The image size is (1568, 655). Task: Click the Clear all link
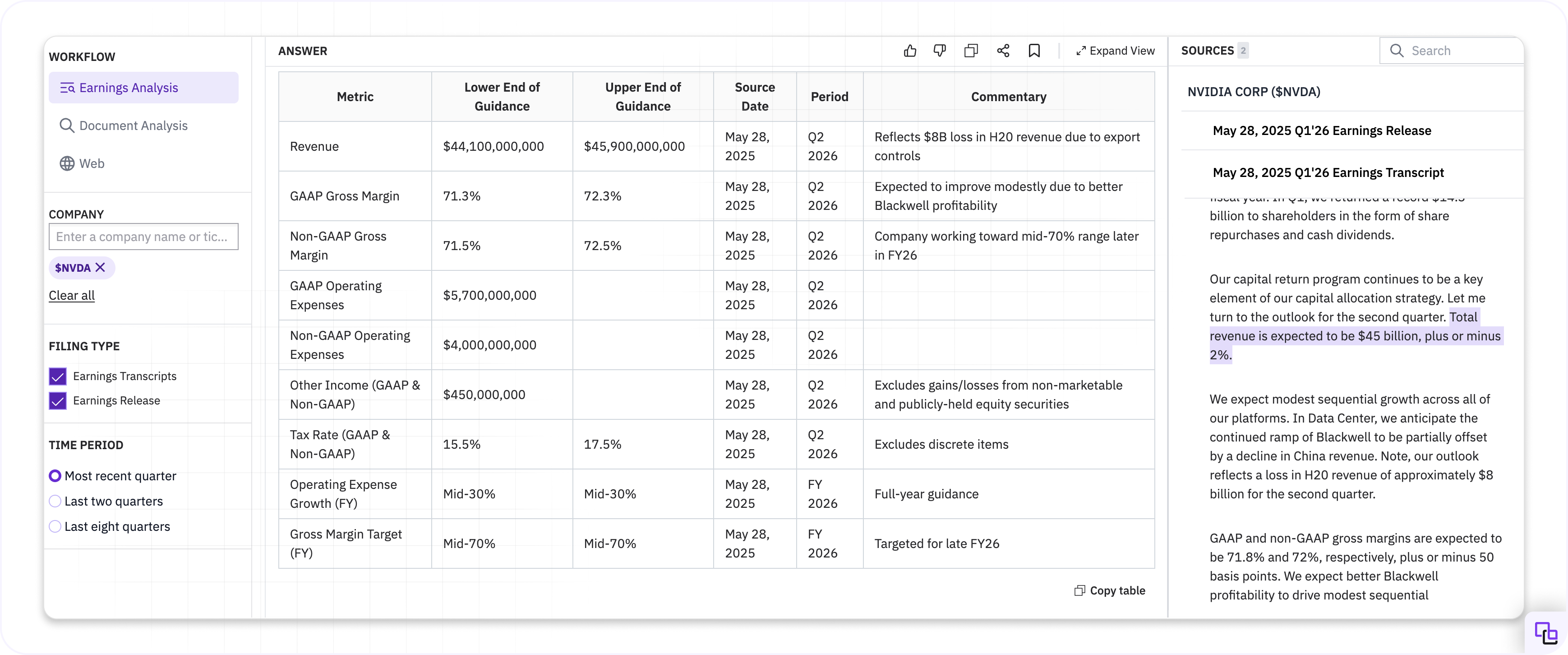point(72,296)
